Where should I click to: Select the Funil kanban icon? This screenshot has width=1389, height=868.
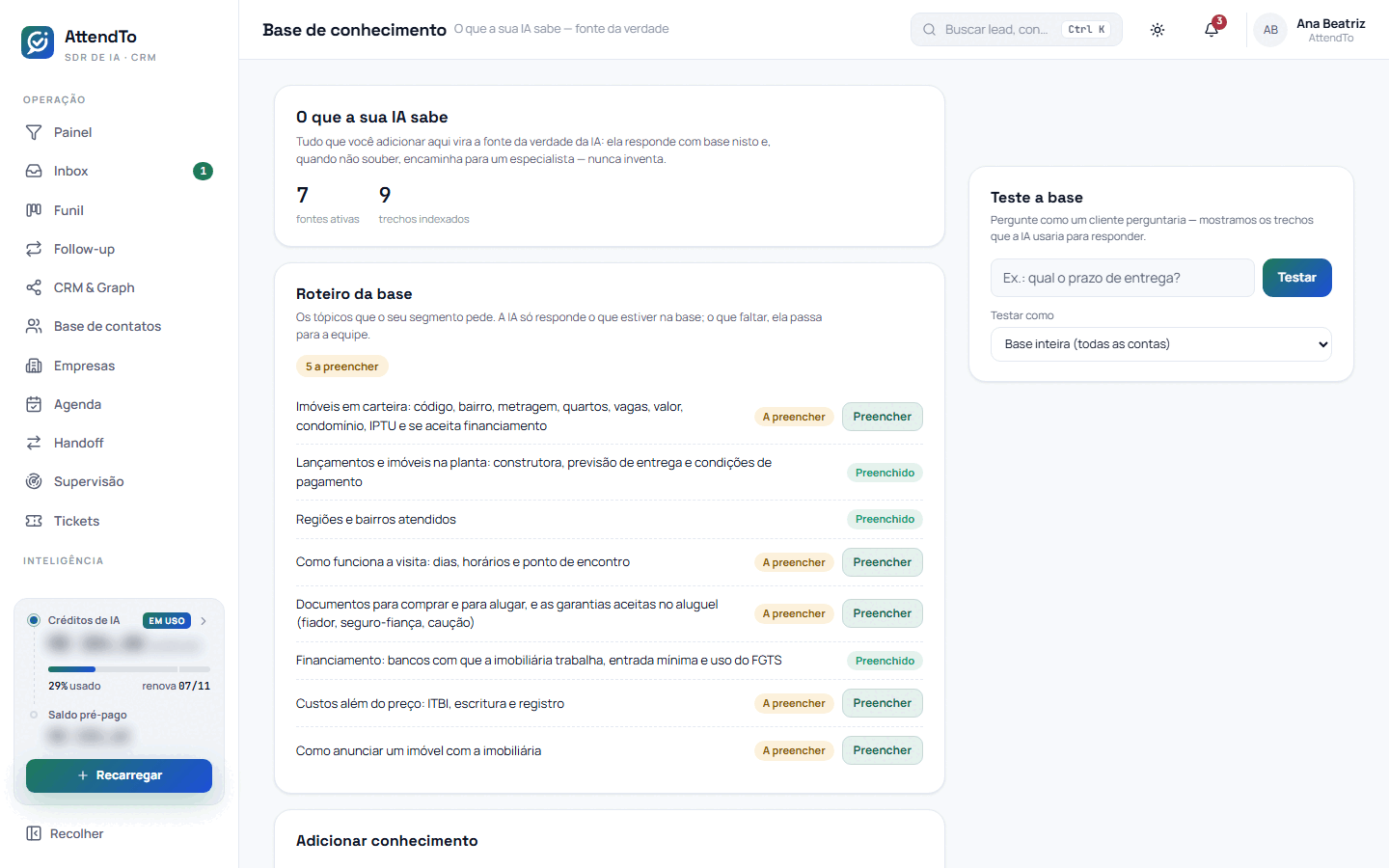(34, 210)
